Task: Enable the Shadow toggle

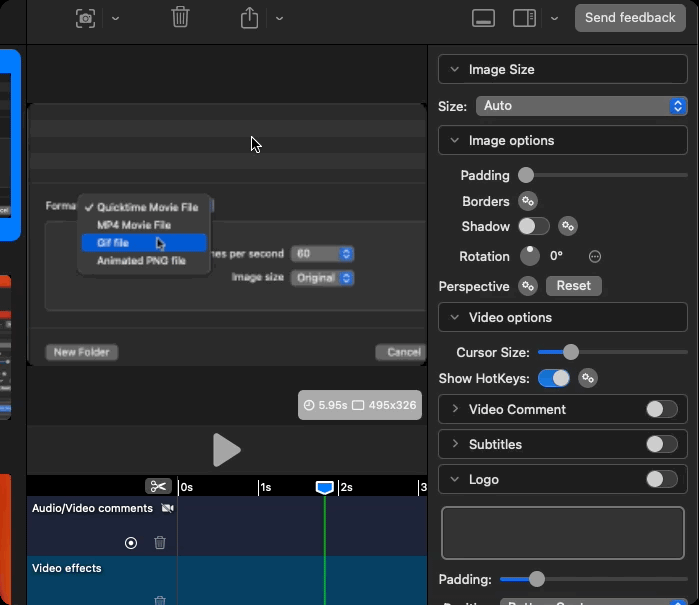Action: tap(533, 226)
